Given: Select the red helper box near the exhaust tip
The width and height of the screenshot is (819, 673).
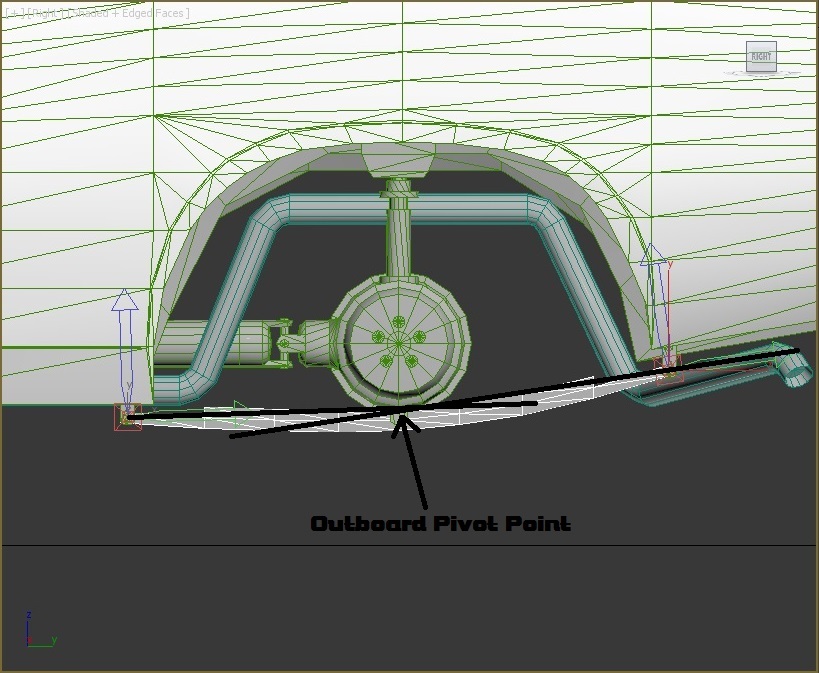Looking at the screenshot, I should (669, 370).
